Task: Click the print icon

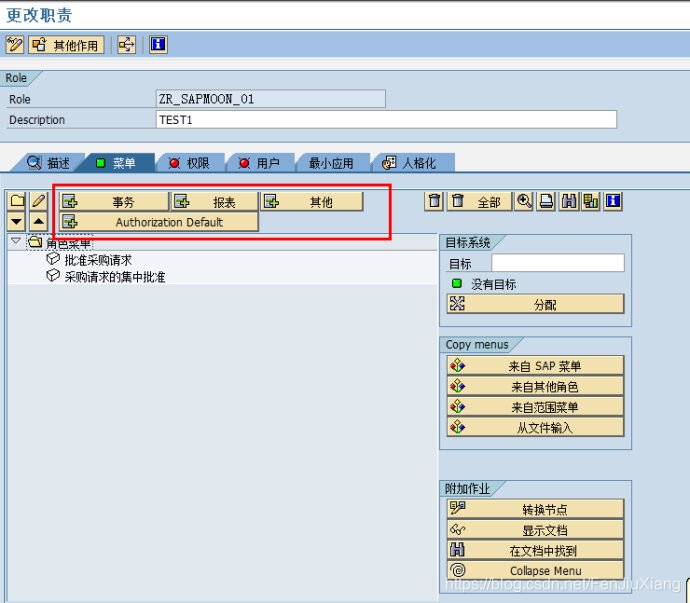Action: point(547,201)
